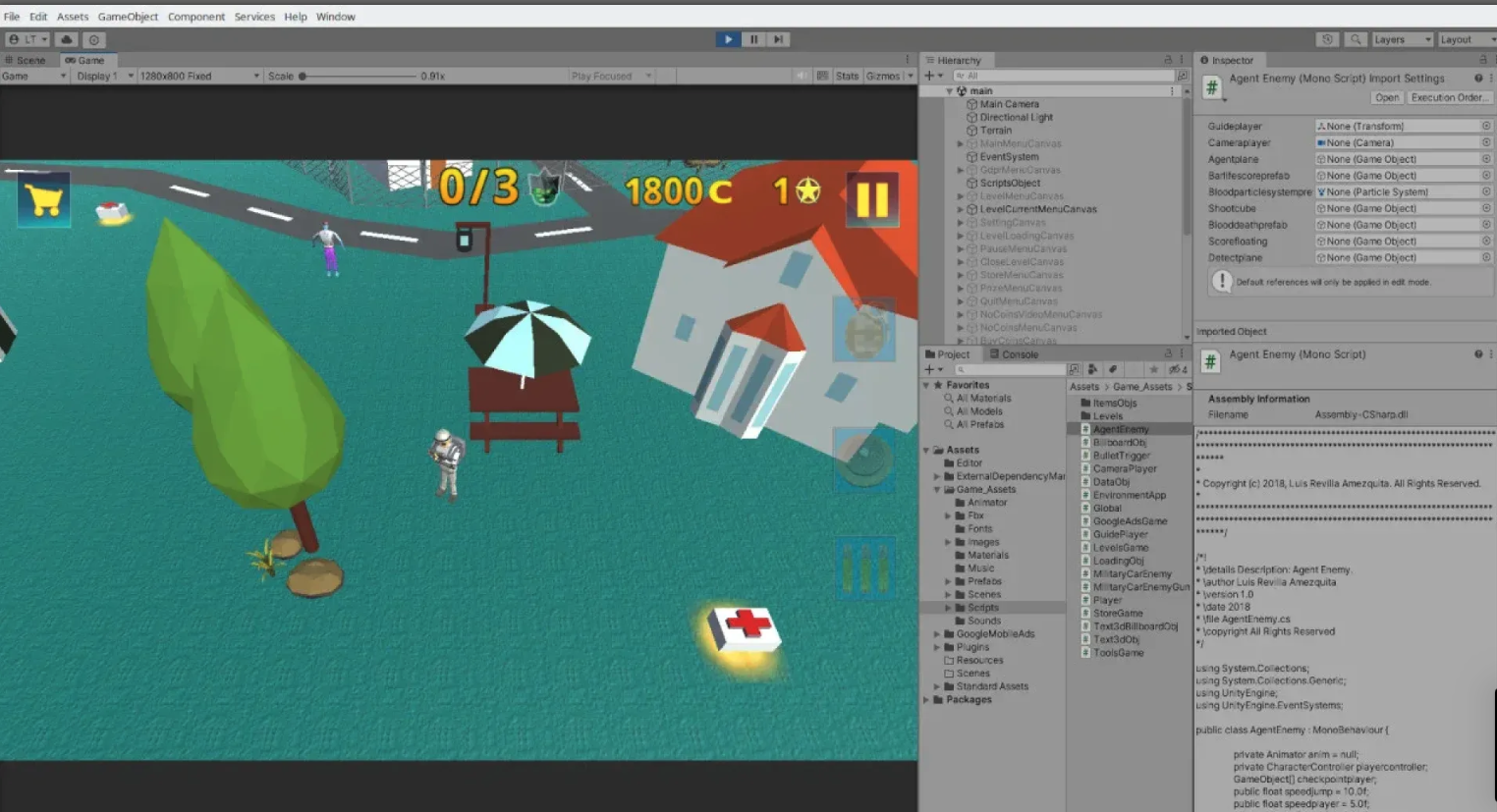Image resolution: width=1497 pixels, height=812 pixels.
Task: Open the main scene kebab options
Action: (x=1172, y=90)
